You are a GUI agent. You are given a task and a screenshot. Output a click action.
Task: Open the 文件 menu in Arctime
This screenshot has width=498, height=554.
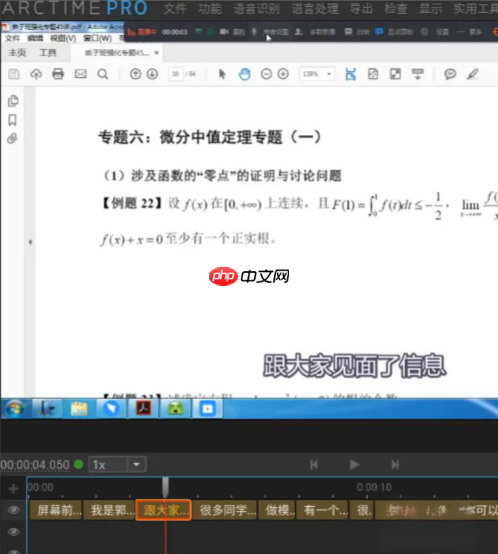175,8
